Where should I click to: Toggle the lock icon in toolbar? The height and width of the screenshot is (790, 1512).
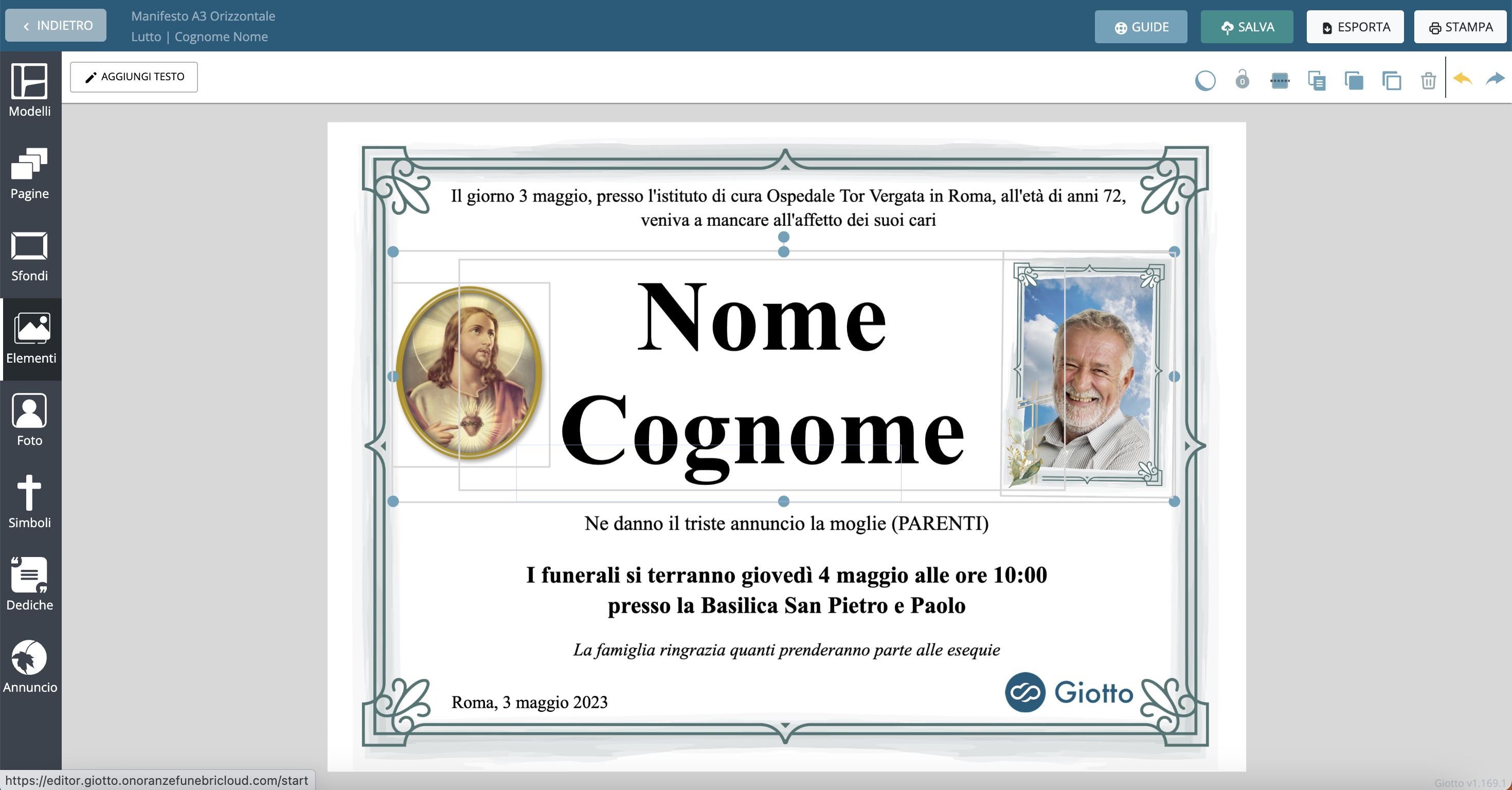pyautogui.click(x=1242, y=79)
